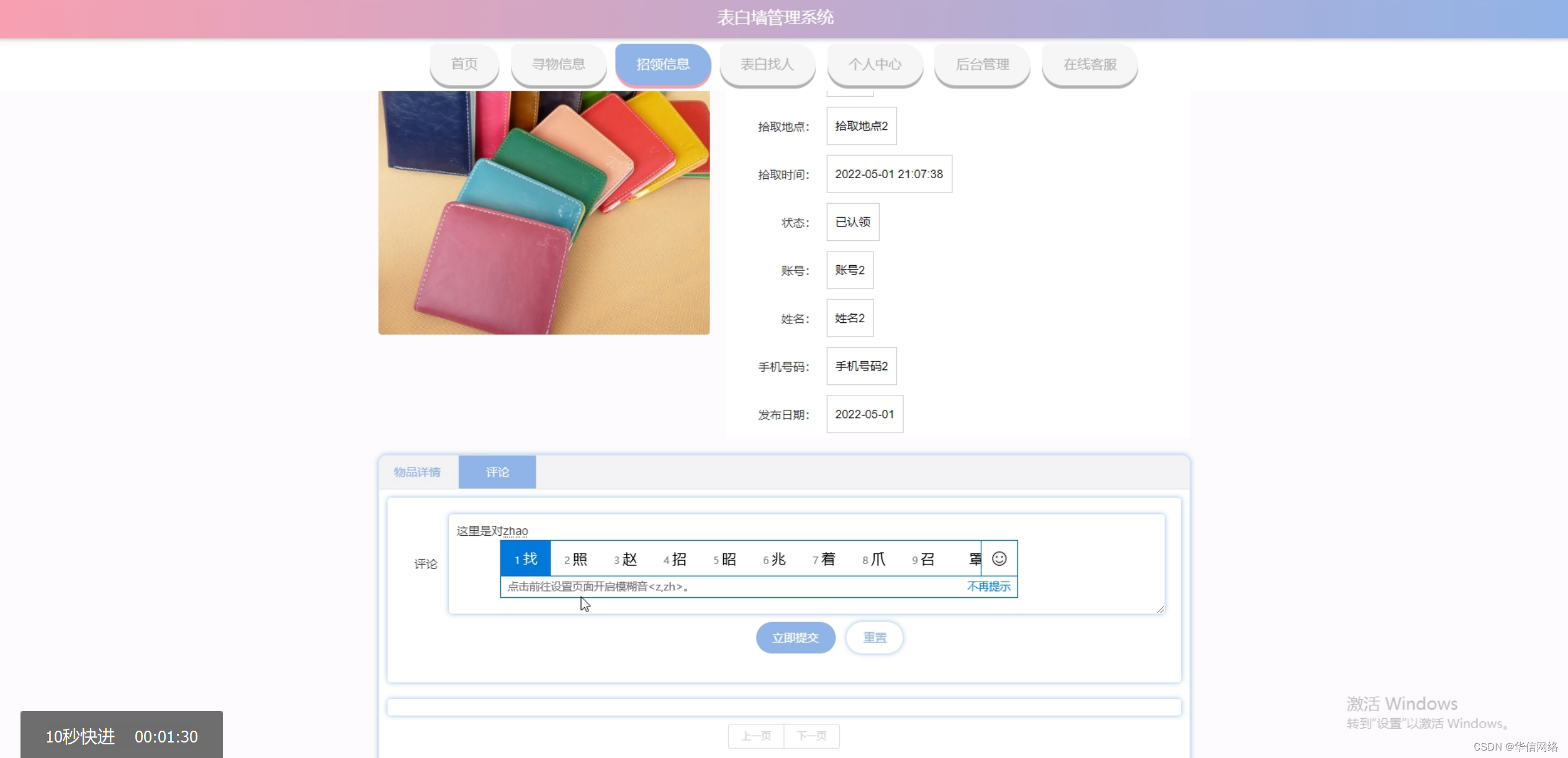Go to 寻物信息 navigation item
This screenshot has width=1568, height=758.
click(x=558, y=64)
